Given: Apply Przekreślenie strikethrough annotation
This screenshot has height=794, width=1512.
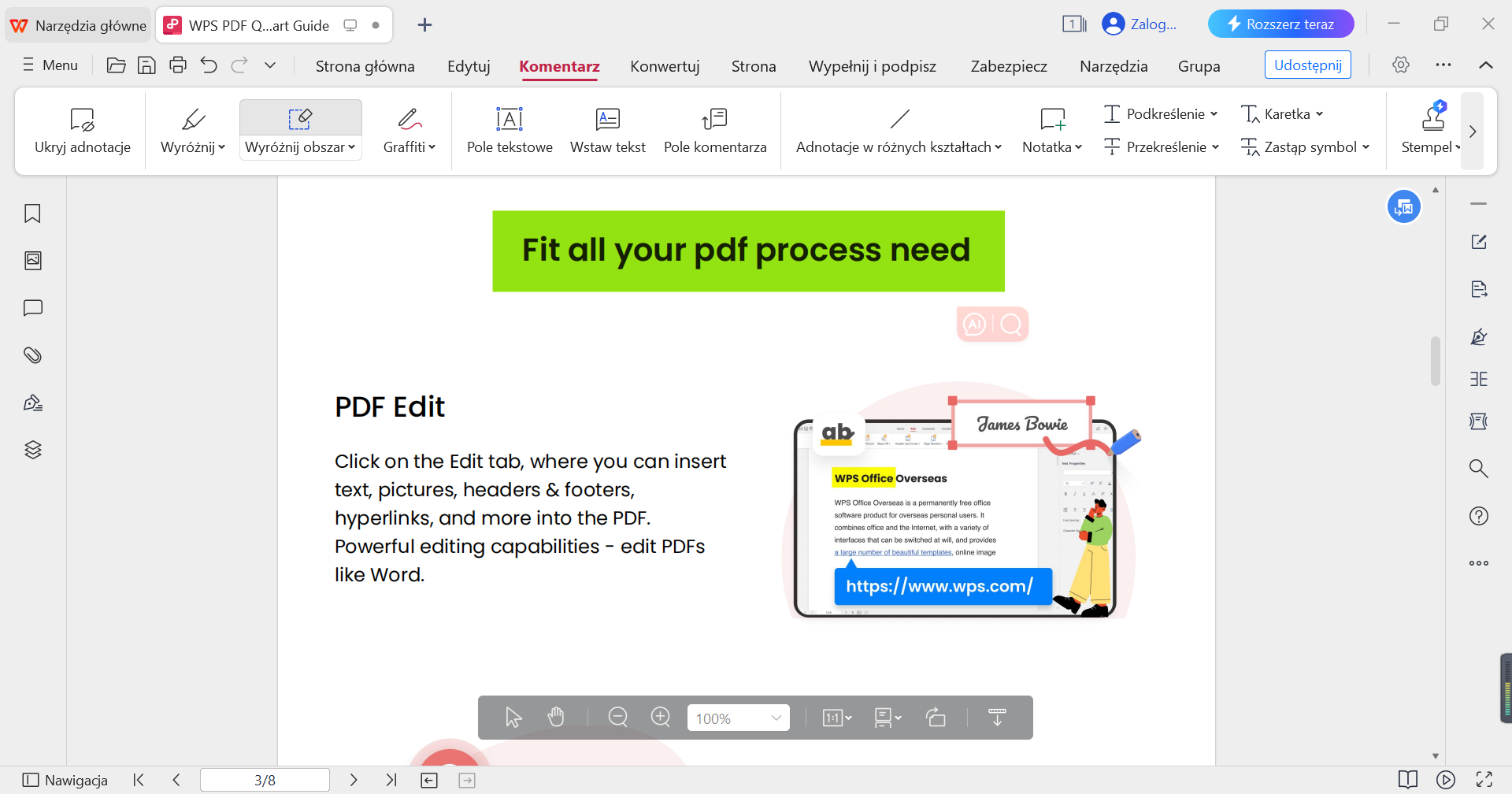Looking at the screenshot, I should coord(1155,147).
